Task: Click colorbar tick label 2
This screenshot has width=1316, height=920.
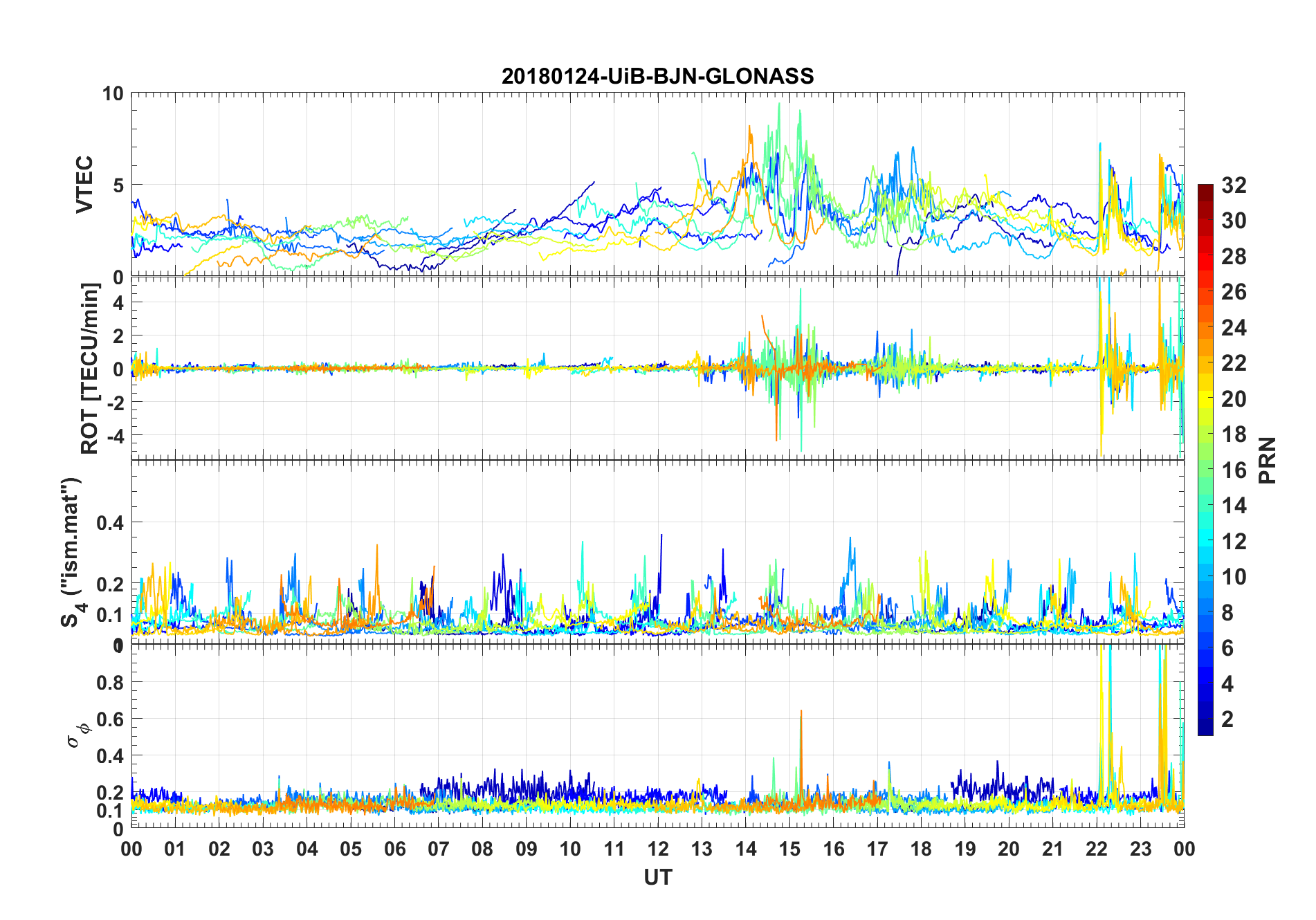Action: pos(1227,719)
